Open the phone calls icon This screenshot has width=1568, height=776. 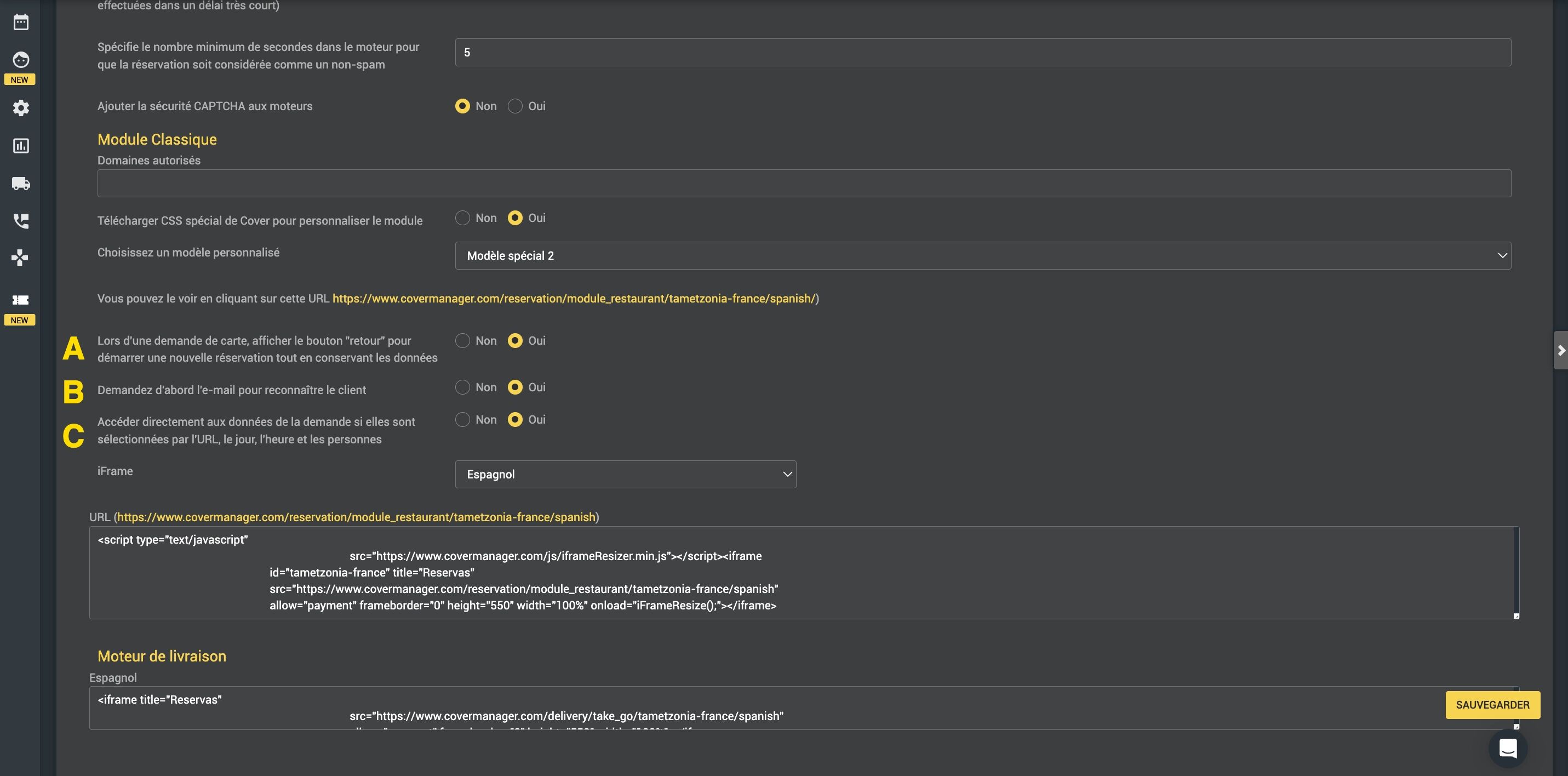tap(21, 220)
